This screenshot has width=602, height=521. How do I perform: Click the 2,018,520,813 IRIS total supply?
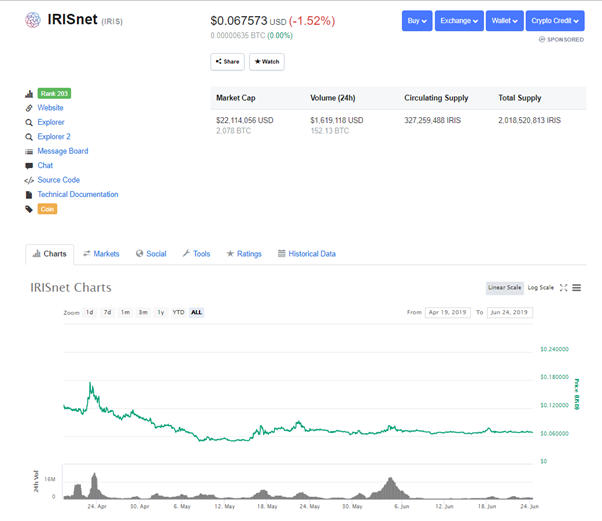(529, 121)
